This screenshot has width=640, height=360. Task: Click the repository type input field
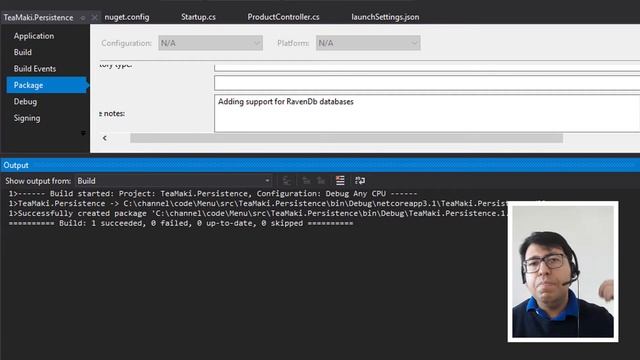[427, 67]
